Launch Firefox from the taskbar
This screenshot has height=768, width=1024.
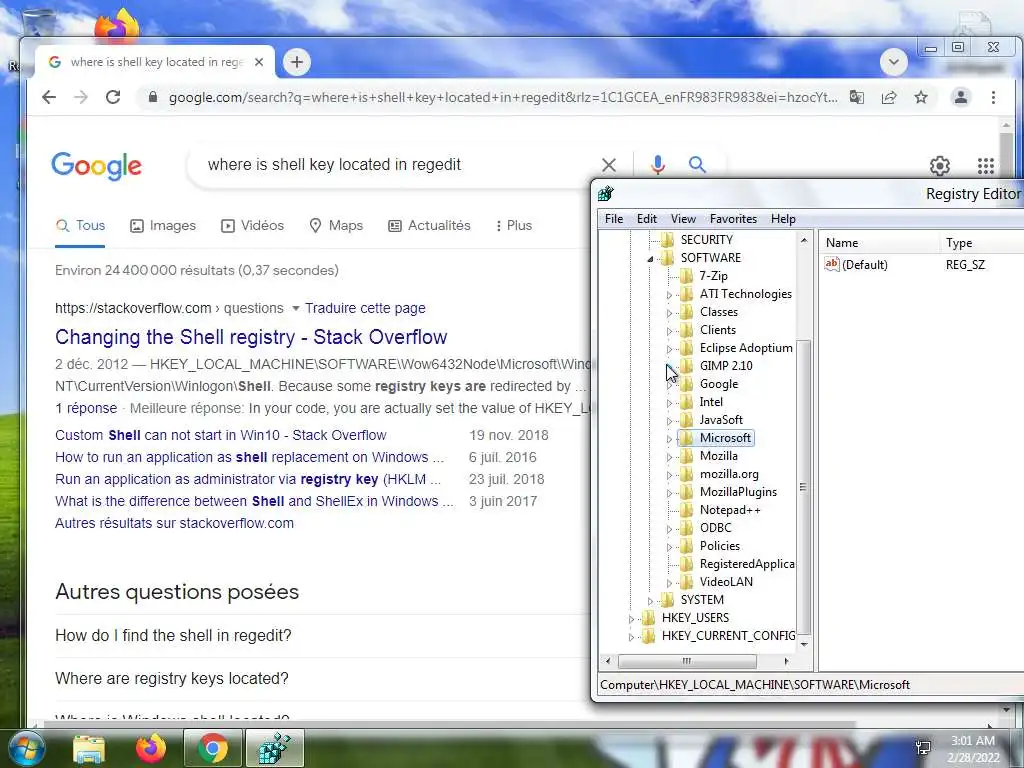(x=151, y=748)
